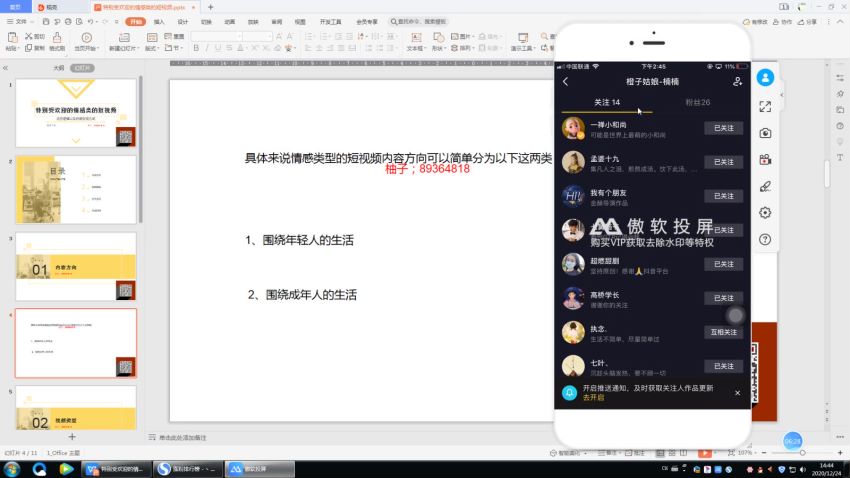This screenshot has height=478, width=850.
Task: Click the account avatar icon in mirror sidebar
Action: coord(765,77)
